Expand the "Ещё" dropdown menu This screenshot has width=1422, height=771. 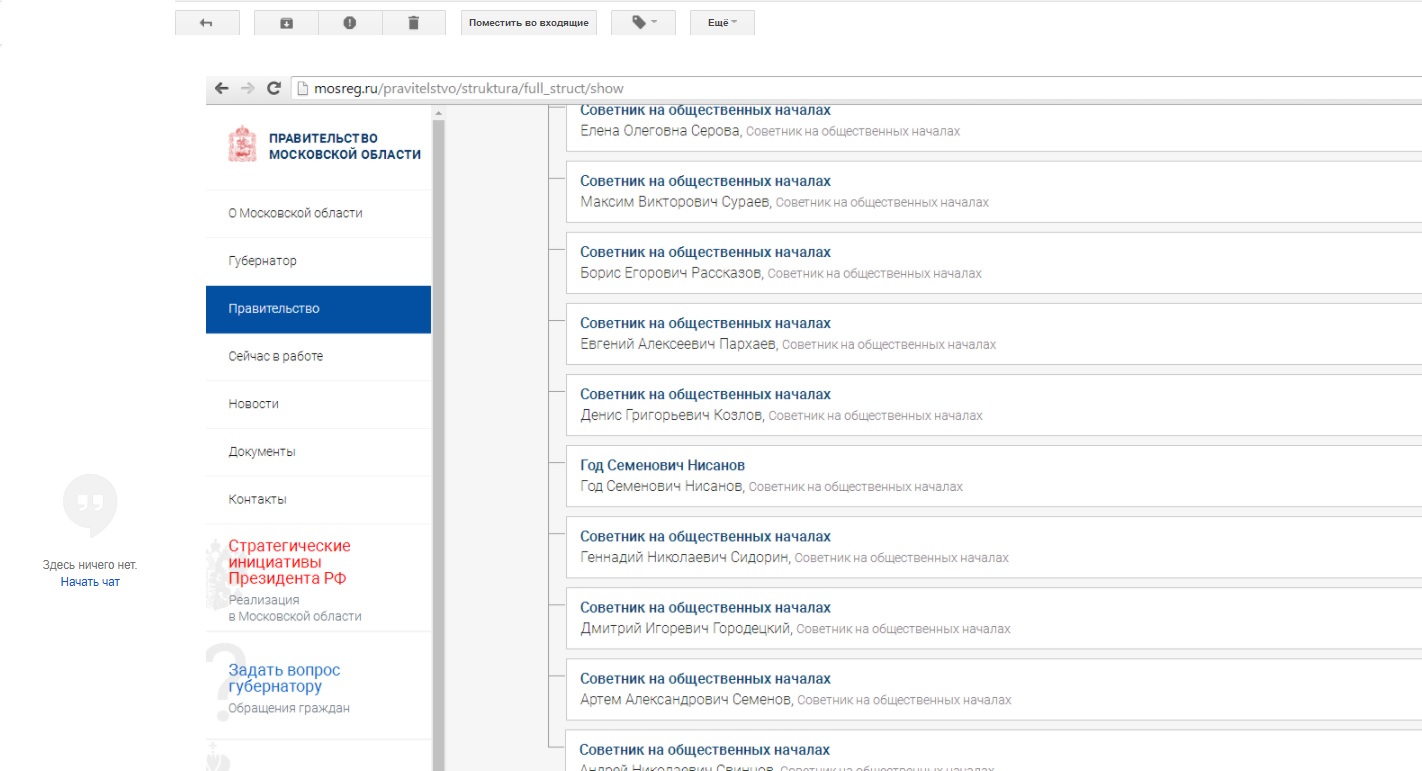coord(722,23)
